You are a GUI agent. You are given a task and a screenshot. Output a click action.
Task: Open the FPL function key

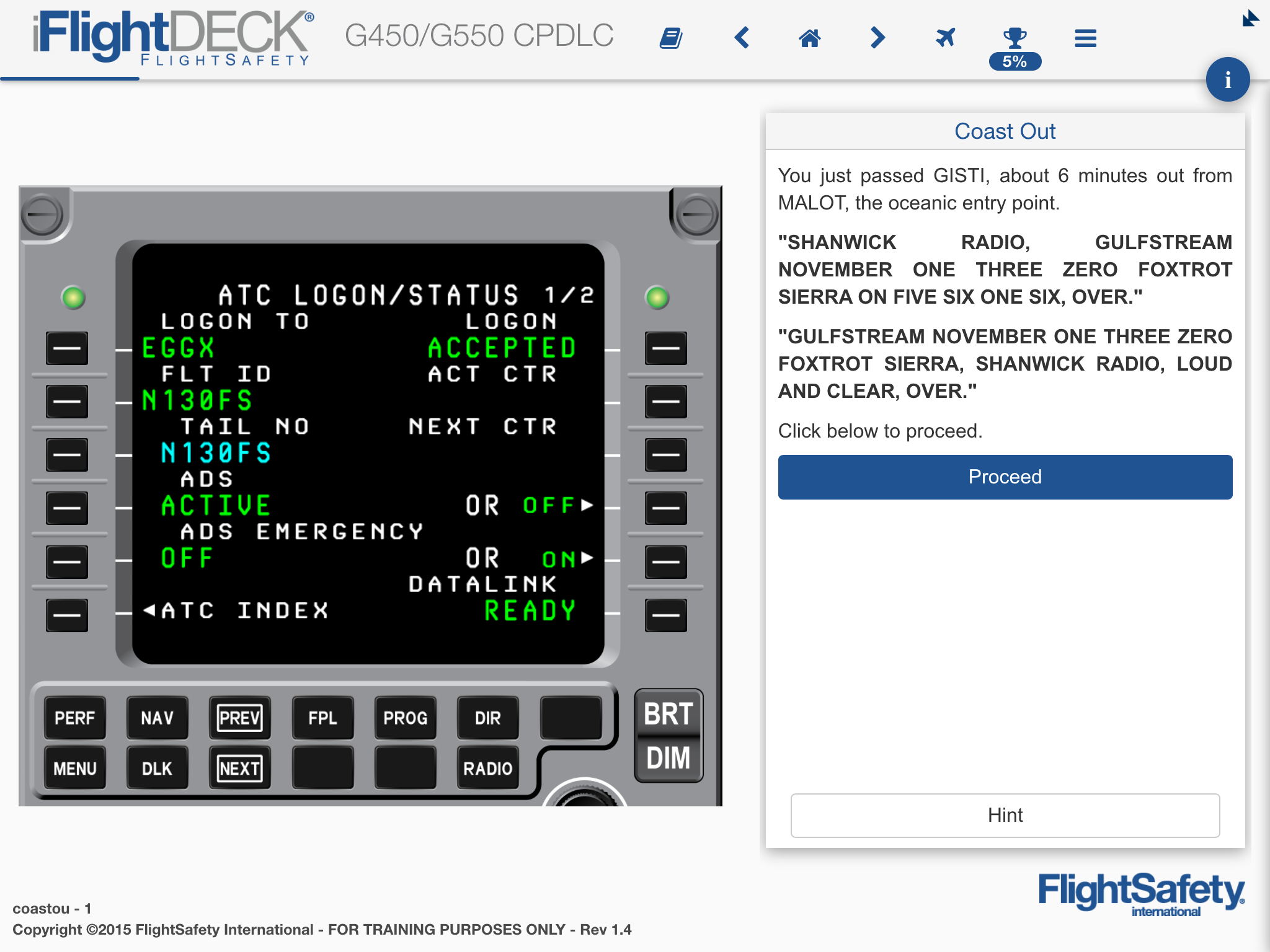coord(322,718)
